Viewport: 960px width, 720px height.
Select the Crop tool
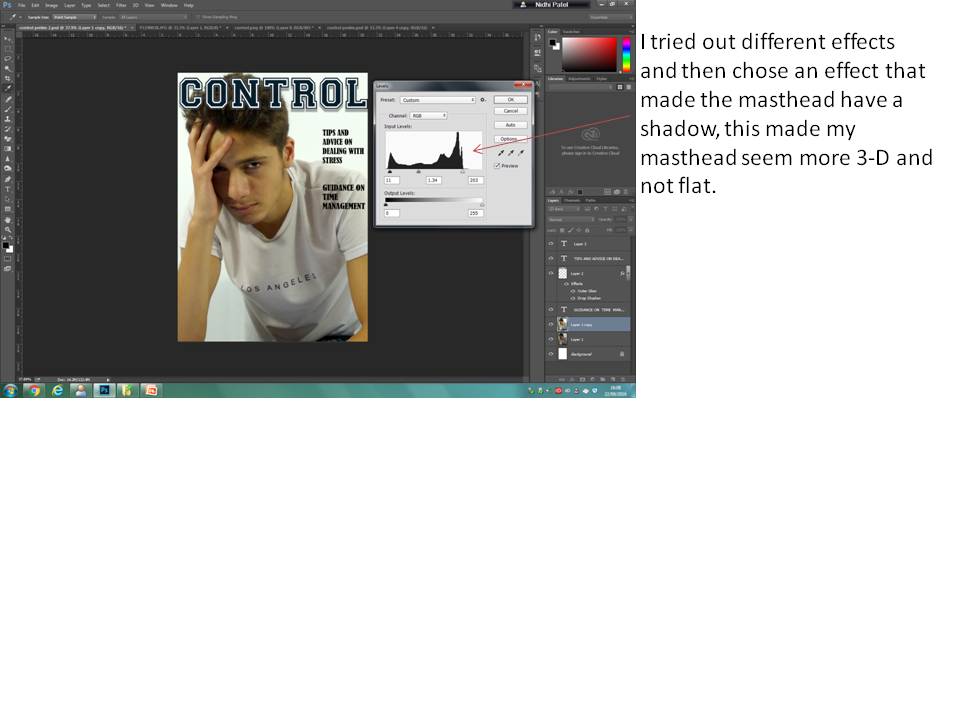(x=7, y=78)
